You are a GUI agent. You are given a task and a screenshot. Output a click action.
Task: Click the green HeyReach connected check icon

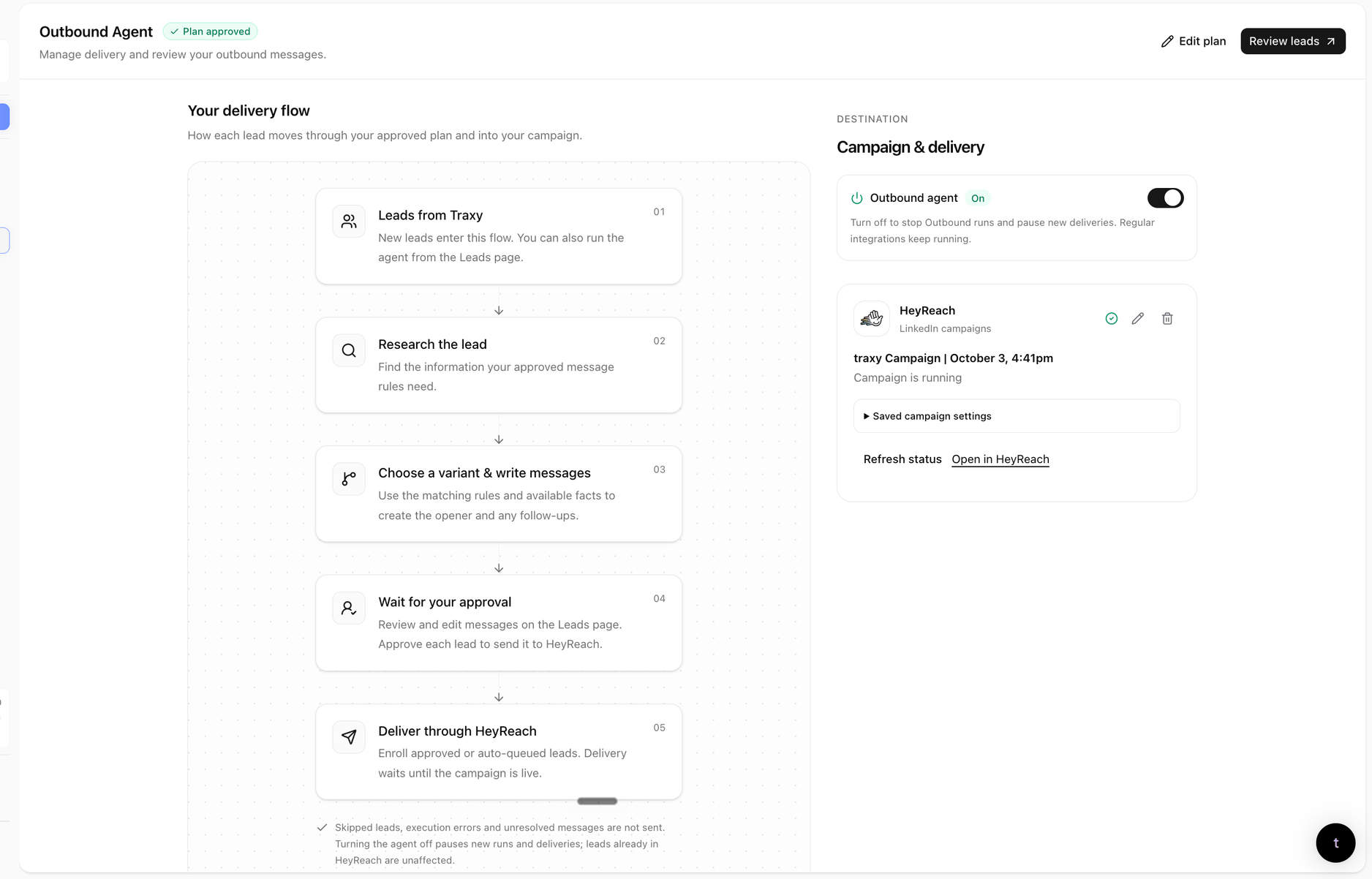pyautogui.click(x=1111, y=318)
